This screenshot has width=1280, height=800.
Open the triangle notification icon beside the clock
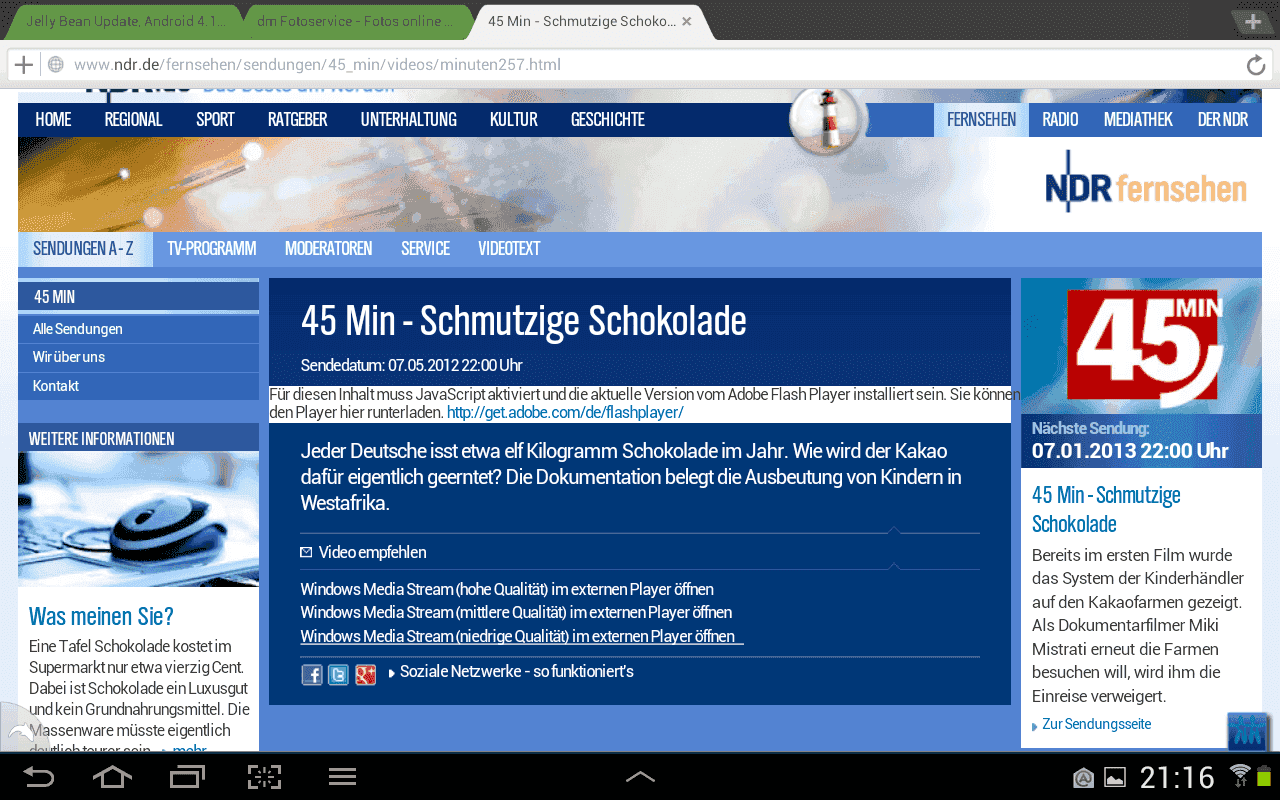click(1084, 778)
